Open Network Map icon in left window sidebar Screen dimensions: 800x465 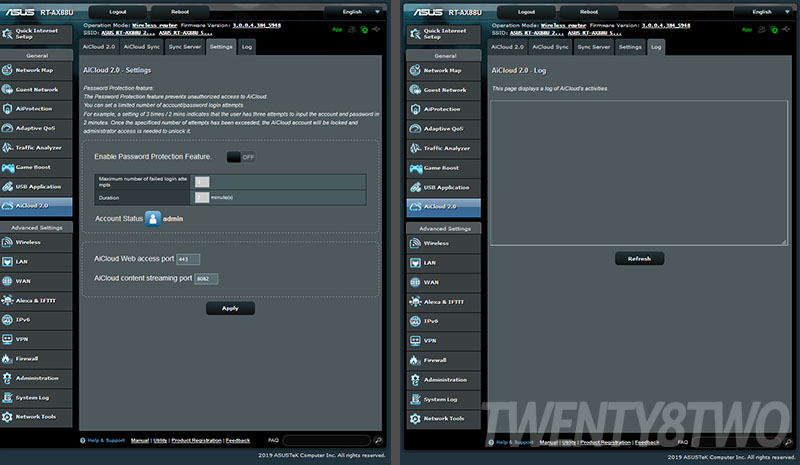(7, 70)
